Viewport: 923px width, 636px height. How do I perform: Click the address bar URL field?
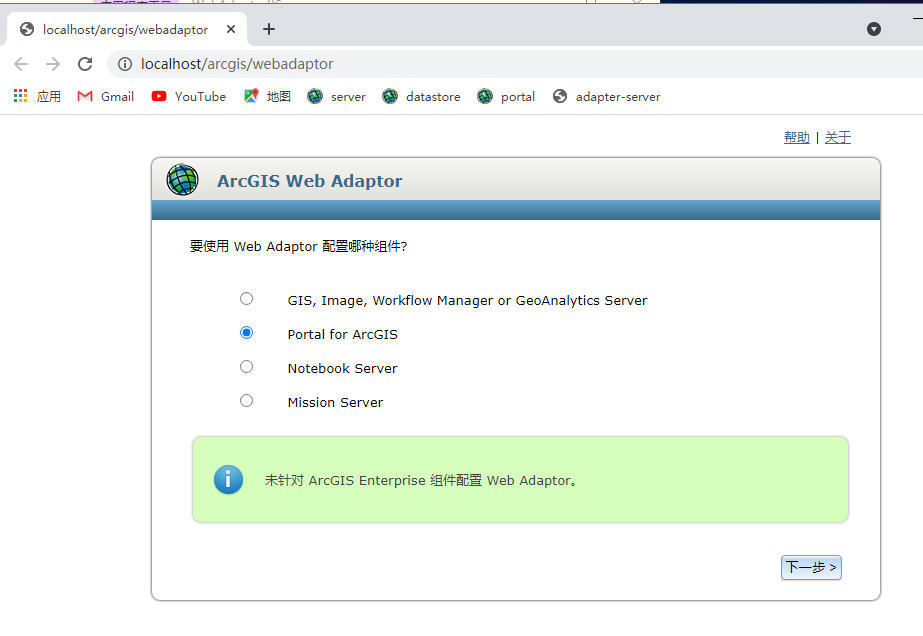[518, 64]
